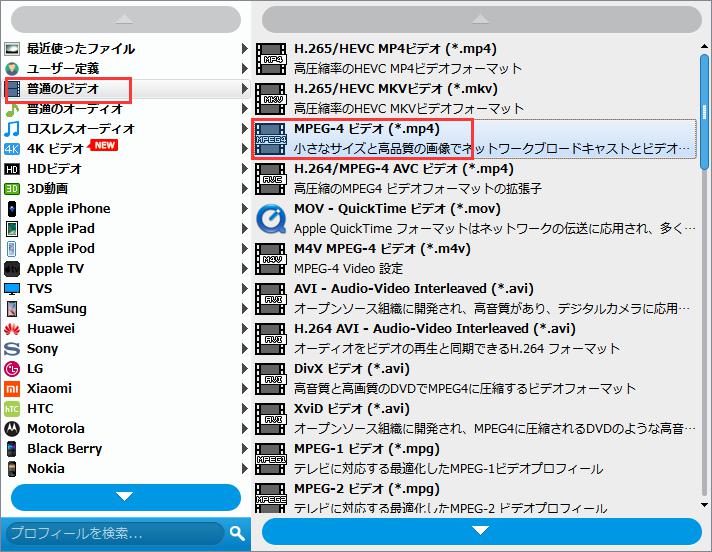The image size is (712, 552).
Task: Click the HTC logo icon
Action: point(12,409)
